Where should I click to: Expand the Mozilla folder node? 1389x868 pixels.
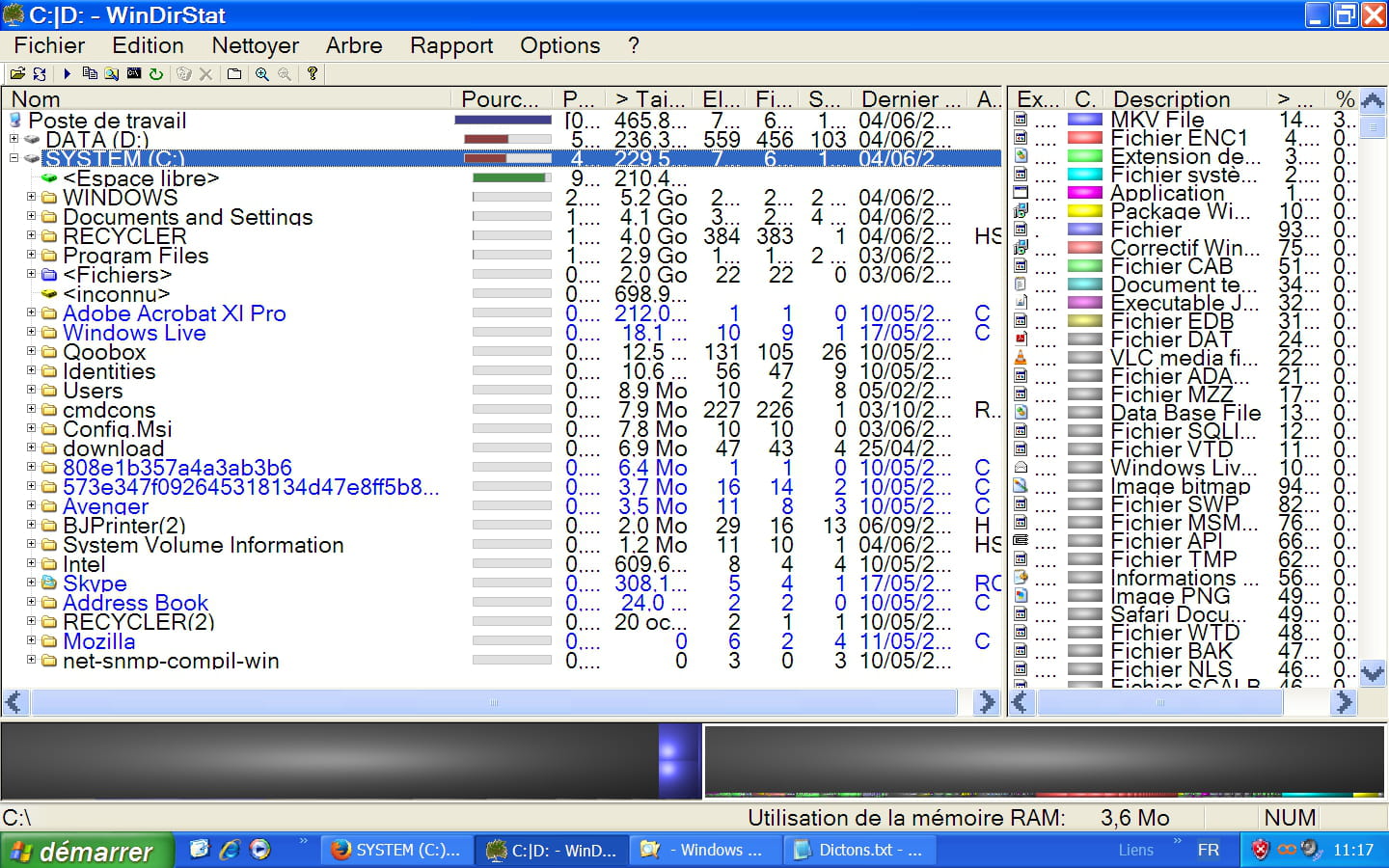point(31,640)
